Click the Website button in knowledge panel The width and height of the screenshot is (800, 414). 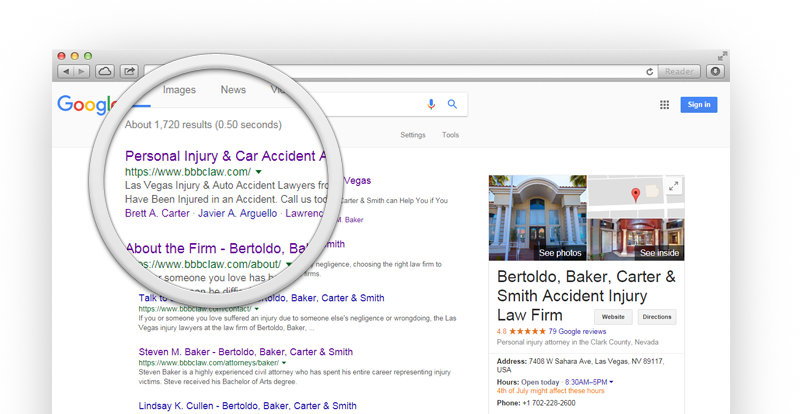click(613, 317)
